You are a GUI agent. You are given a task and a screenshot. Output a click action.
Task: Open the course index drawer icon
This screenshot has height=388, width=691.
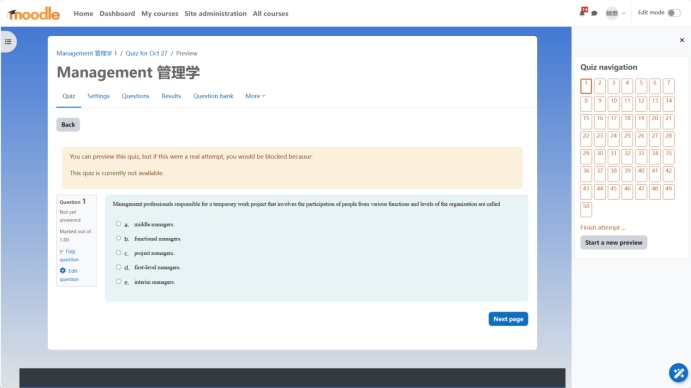pos(8,41)
